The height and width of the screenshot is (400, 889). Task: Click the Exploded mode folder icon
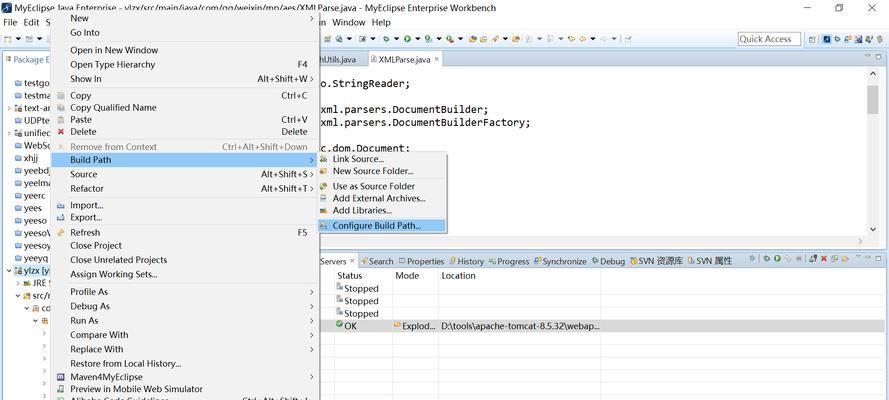coord(397,326)
